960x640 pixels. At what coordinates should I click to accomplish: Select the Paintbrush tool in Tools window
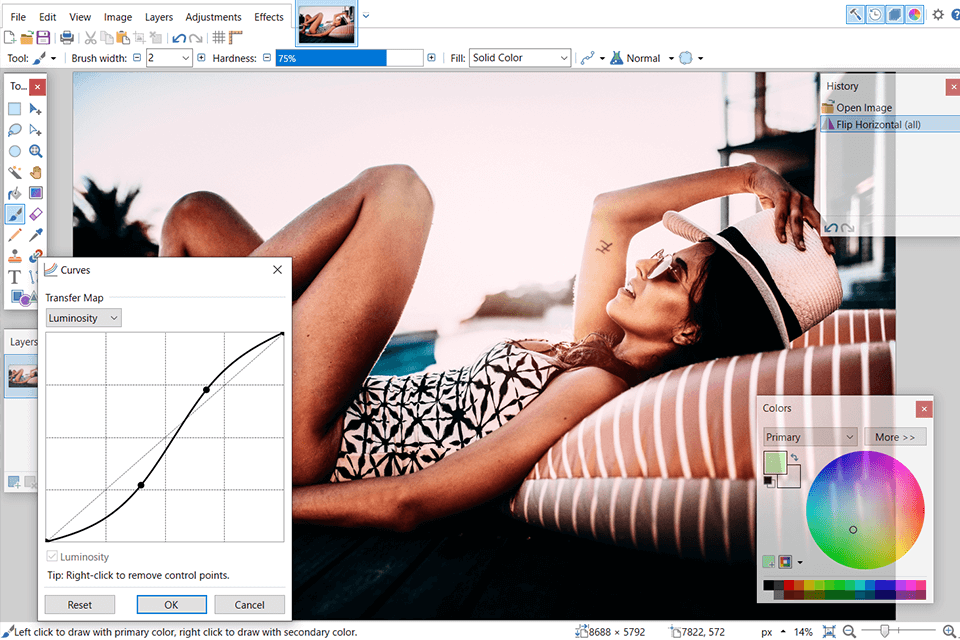15,214
